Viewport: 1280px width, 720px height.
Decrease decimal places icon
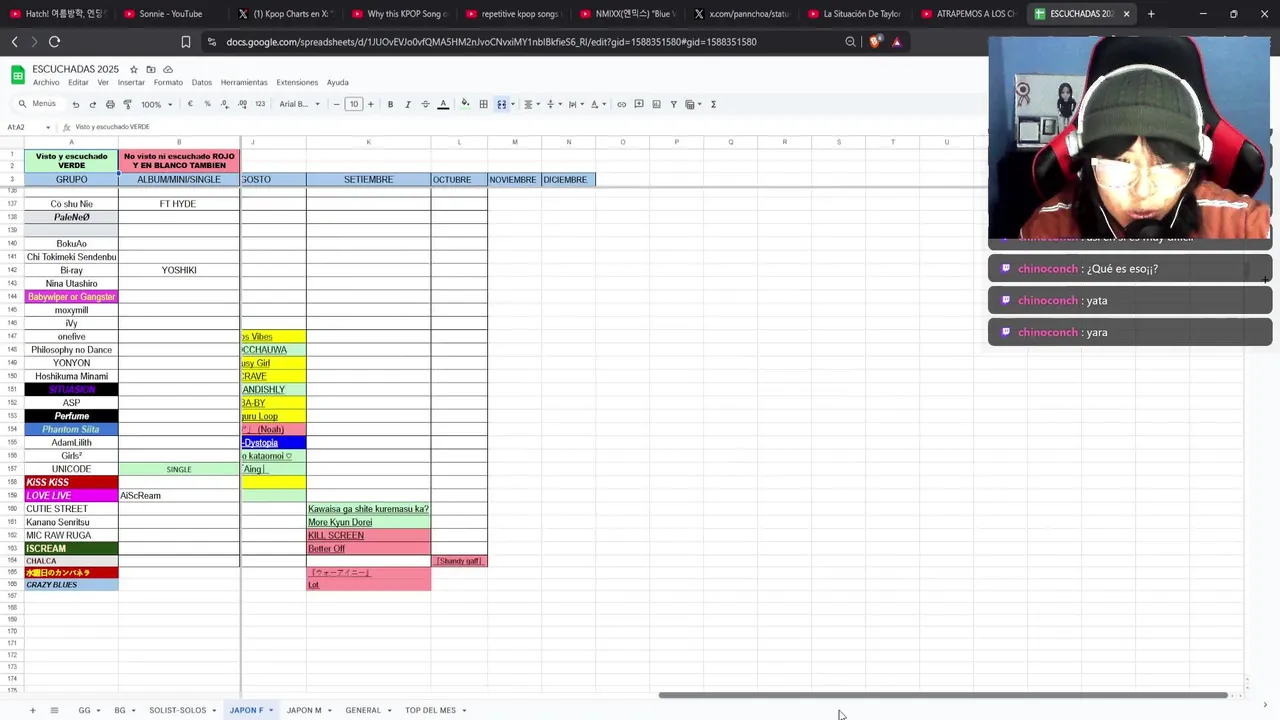[x=225, y=104]
